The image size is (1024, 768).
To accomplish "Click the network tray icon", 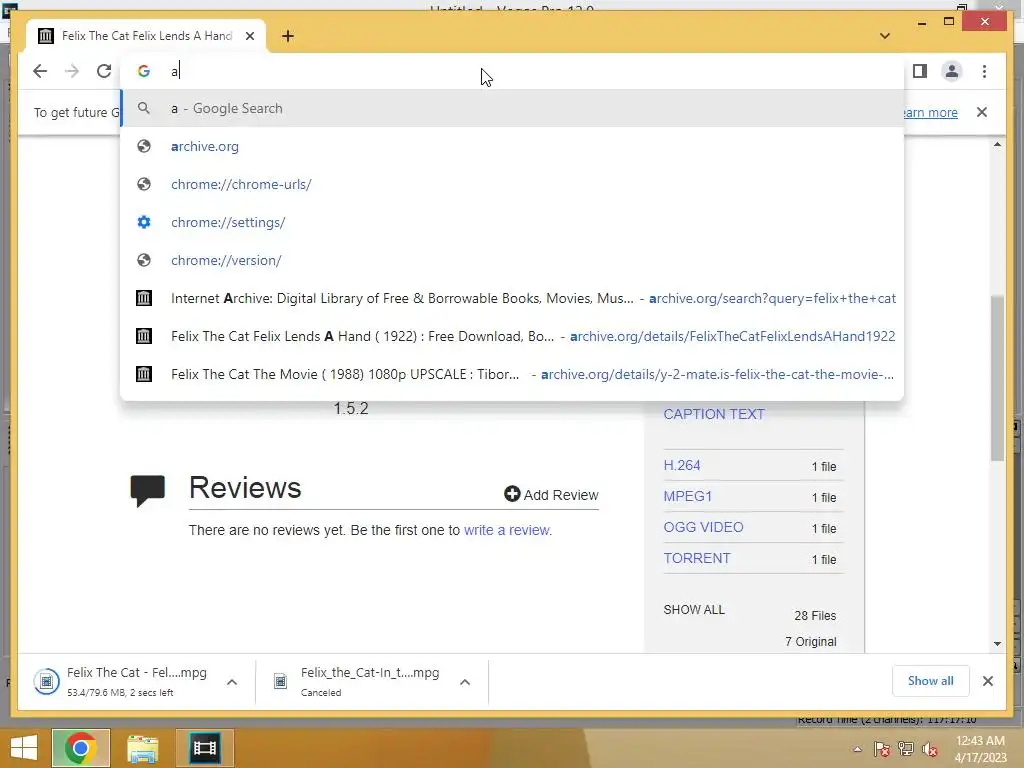I will pos(906,749).
